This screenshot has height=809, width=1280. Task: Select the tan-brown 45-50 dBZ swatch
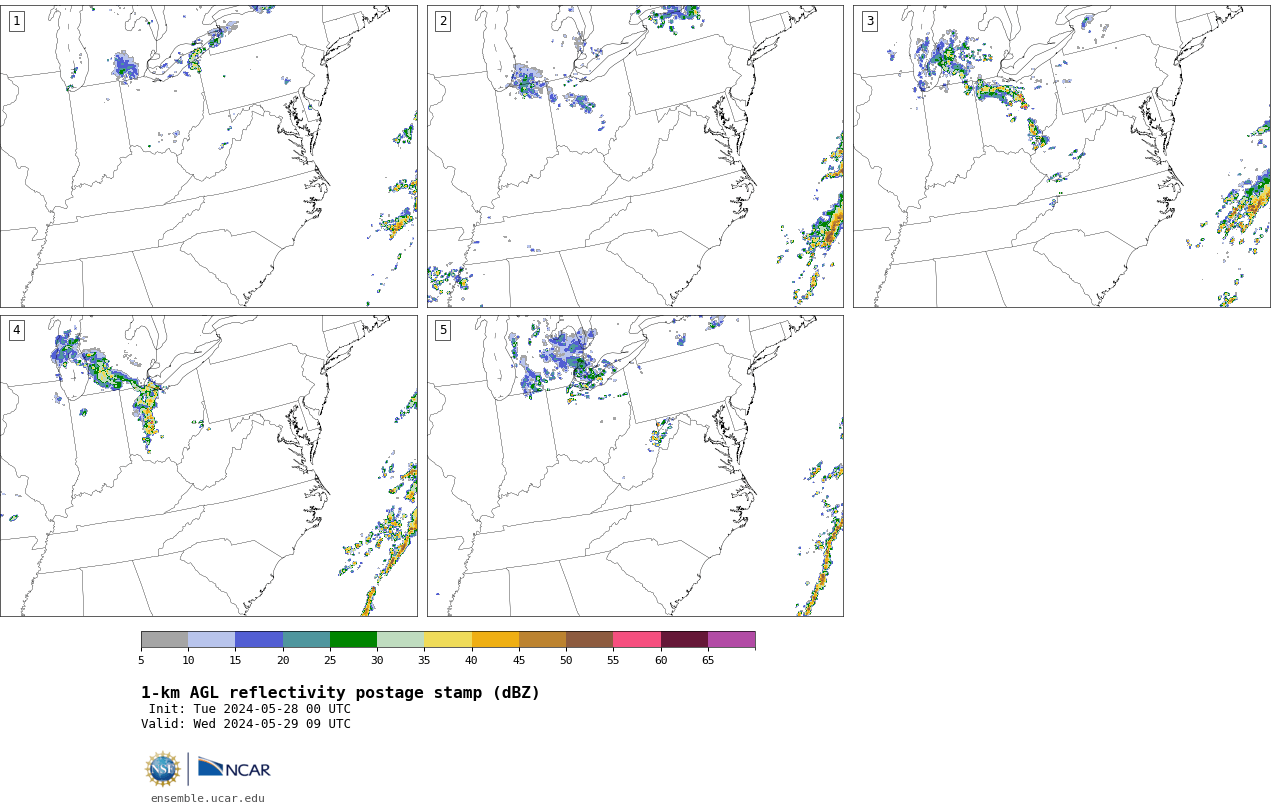[542, 640]
